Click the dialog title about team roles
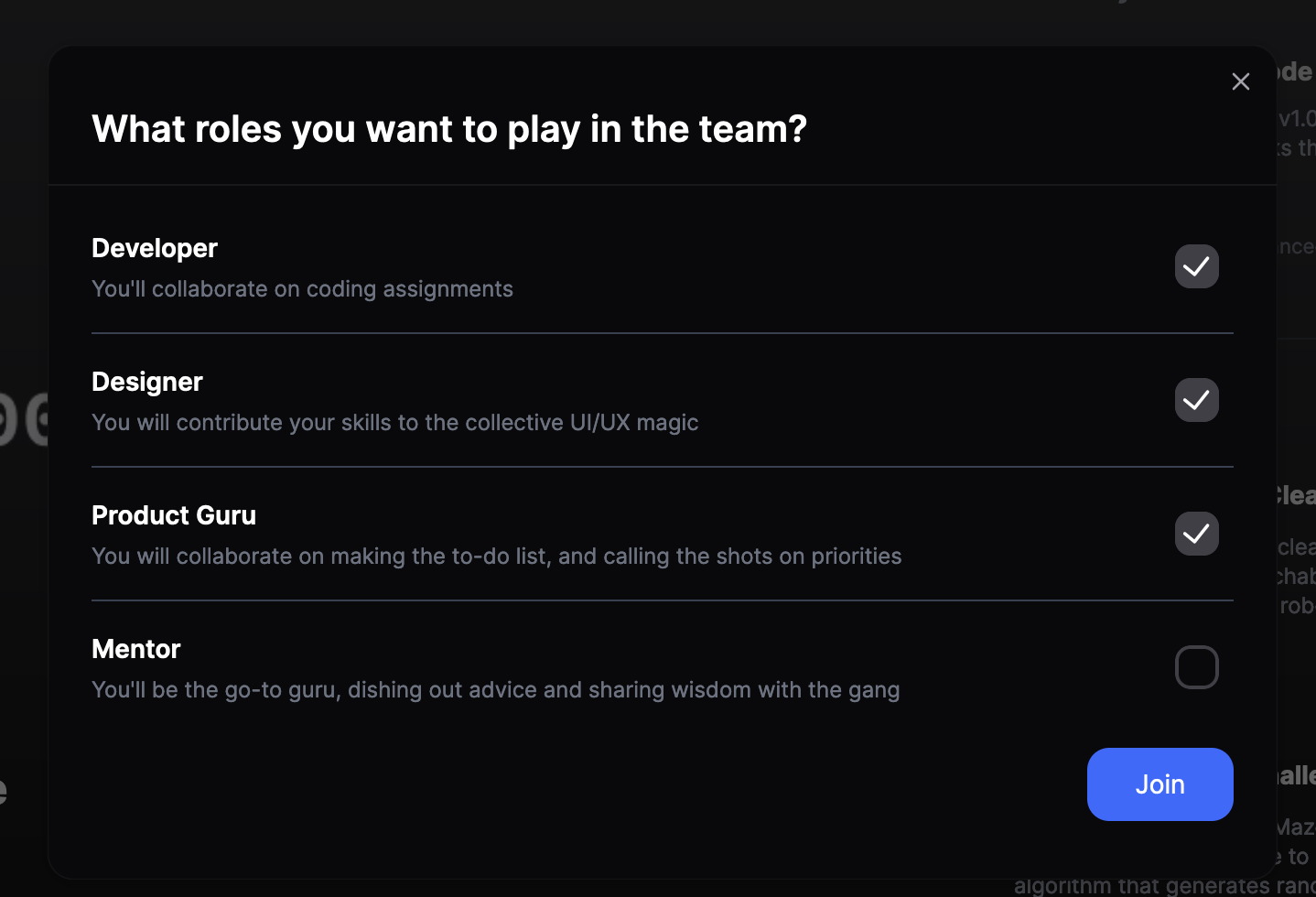 coord(449,129)
